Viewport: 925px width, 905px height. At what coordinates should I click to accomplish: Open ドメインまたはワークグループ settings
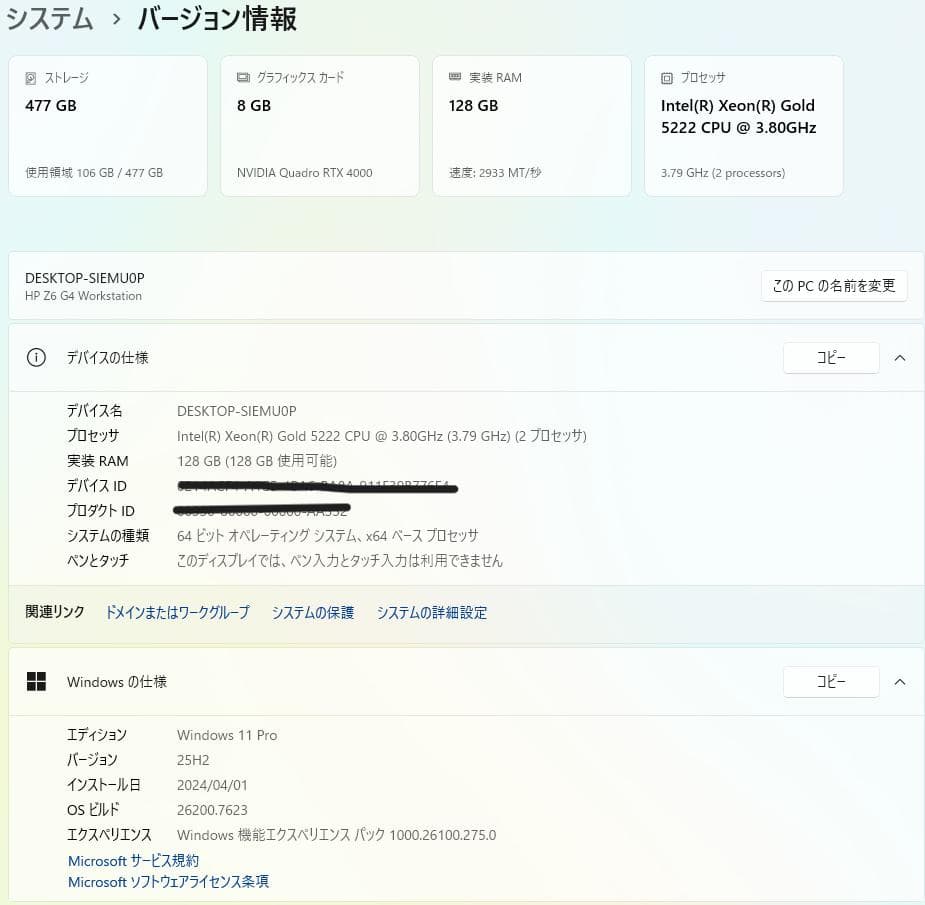(177, 612)
